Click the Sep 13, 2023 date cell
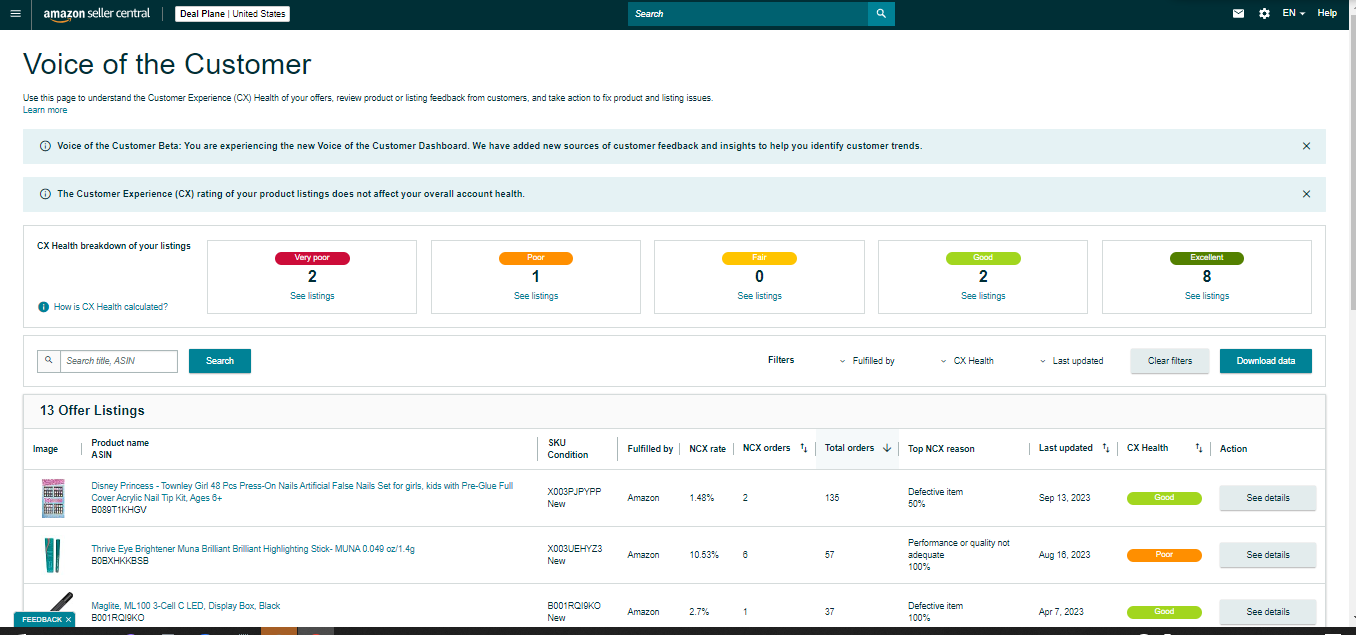The image size is (1356, 635). coord(1065,498)
